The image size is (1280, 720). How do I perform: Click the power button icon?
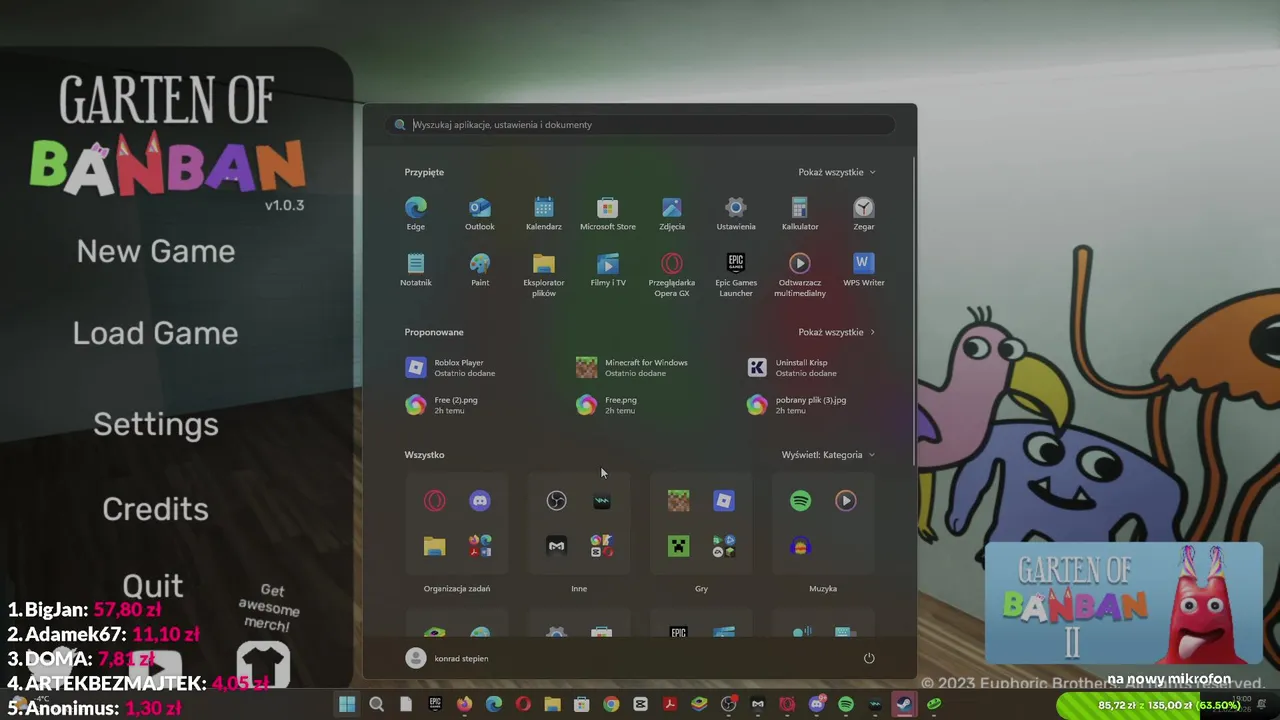point(869,658)
